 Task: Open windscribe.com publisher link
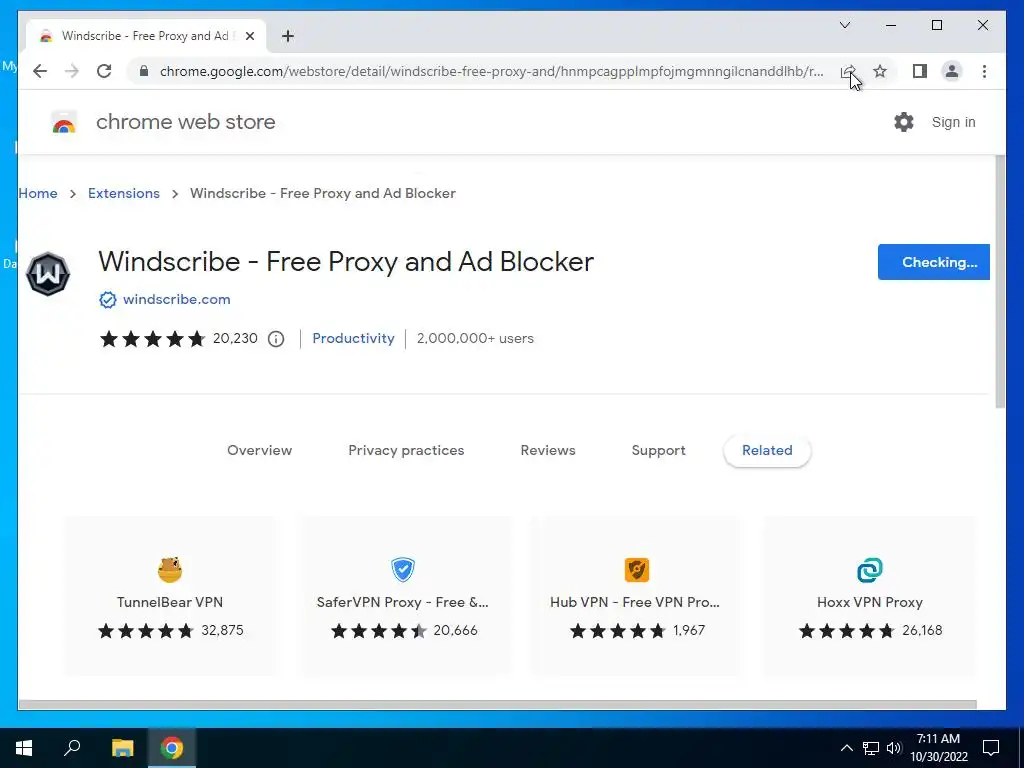(x=176, y=299)
